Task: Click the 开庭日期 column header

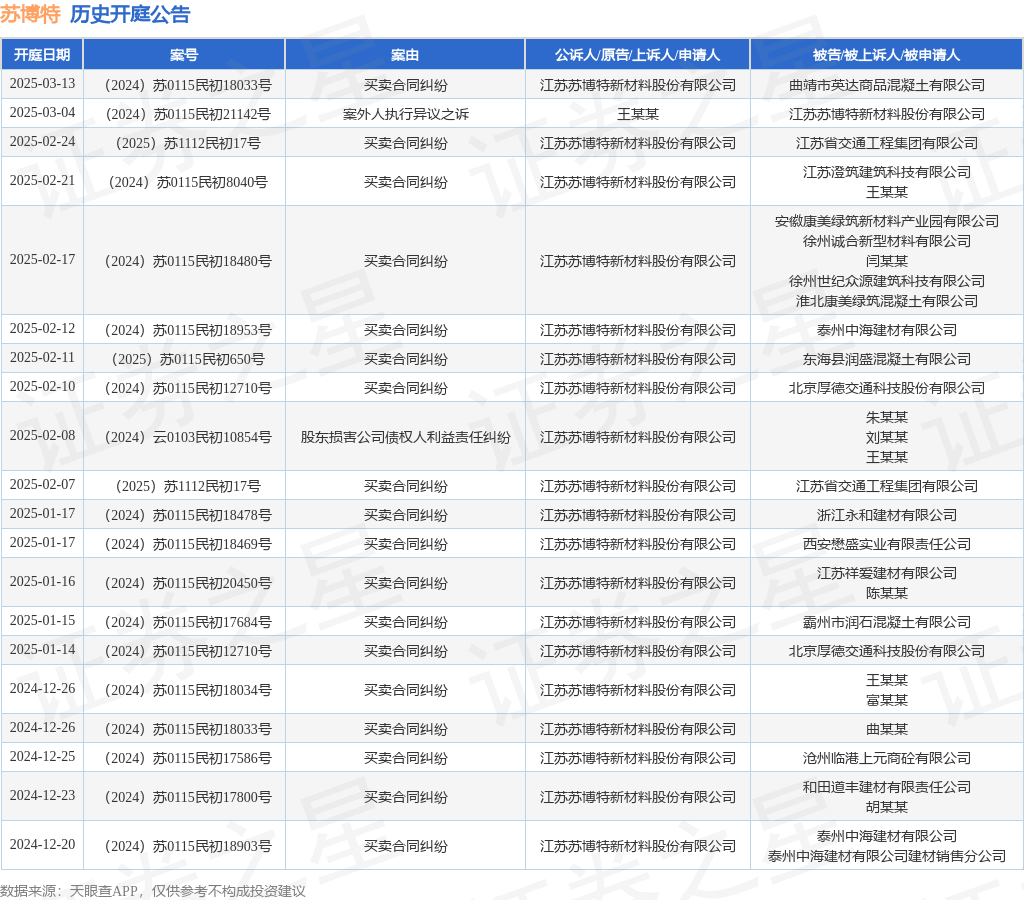Action: [x=42, y=55]
